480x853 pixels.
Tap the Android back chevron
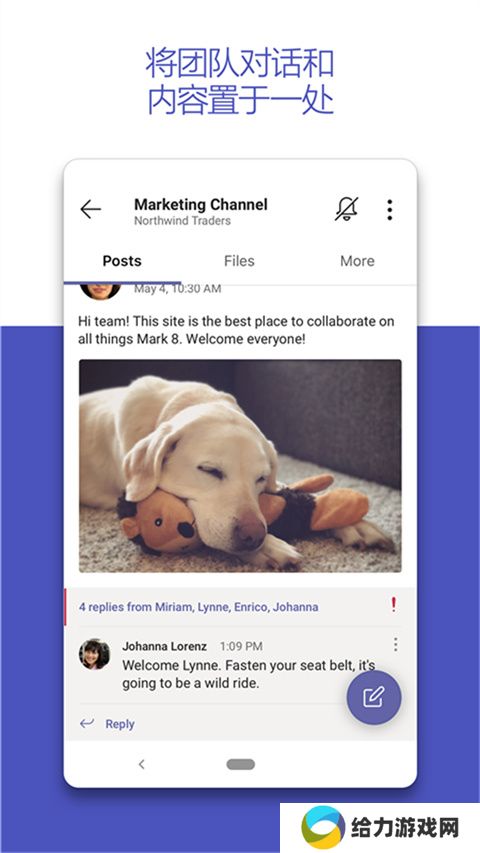141,764
